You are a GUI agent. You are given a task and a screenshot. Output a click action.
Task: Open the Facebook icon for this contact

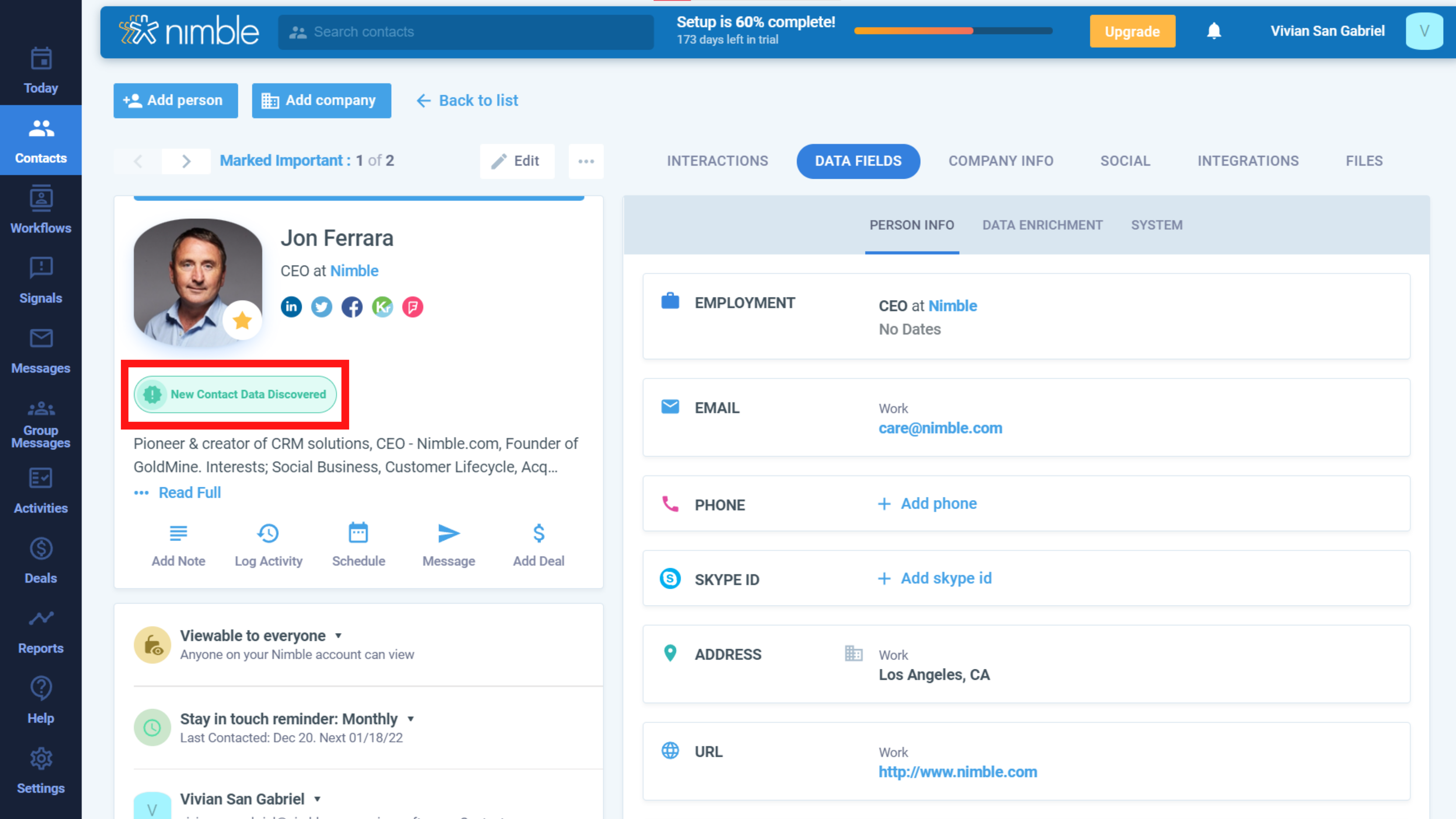point(352,307)
